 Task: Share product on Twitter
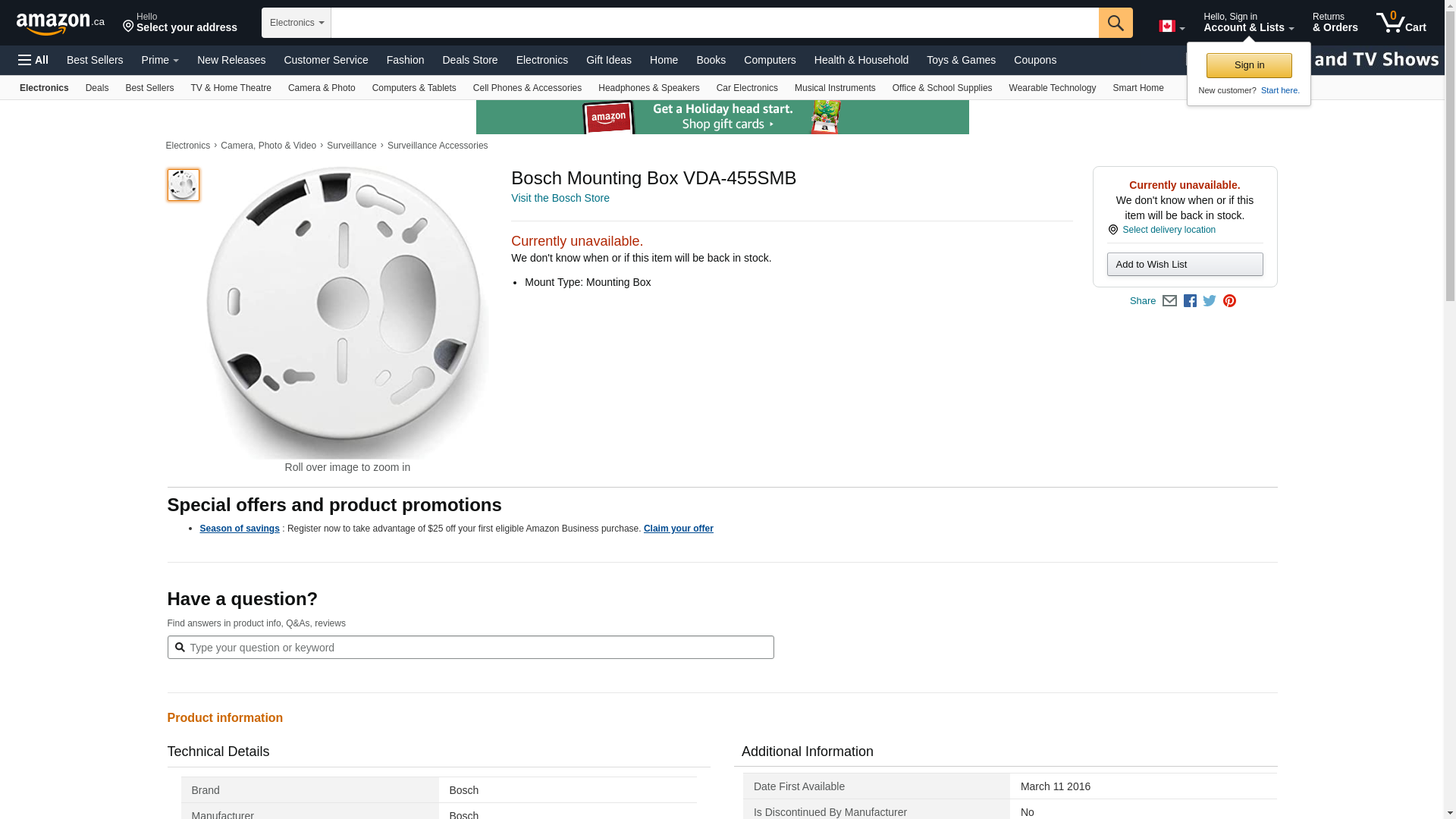tap(1210, 301)
